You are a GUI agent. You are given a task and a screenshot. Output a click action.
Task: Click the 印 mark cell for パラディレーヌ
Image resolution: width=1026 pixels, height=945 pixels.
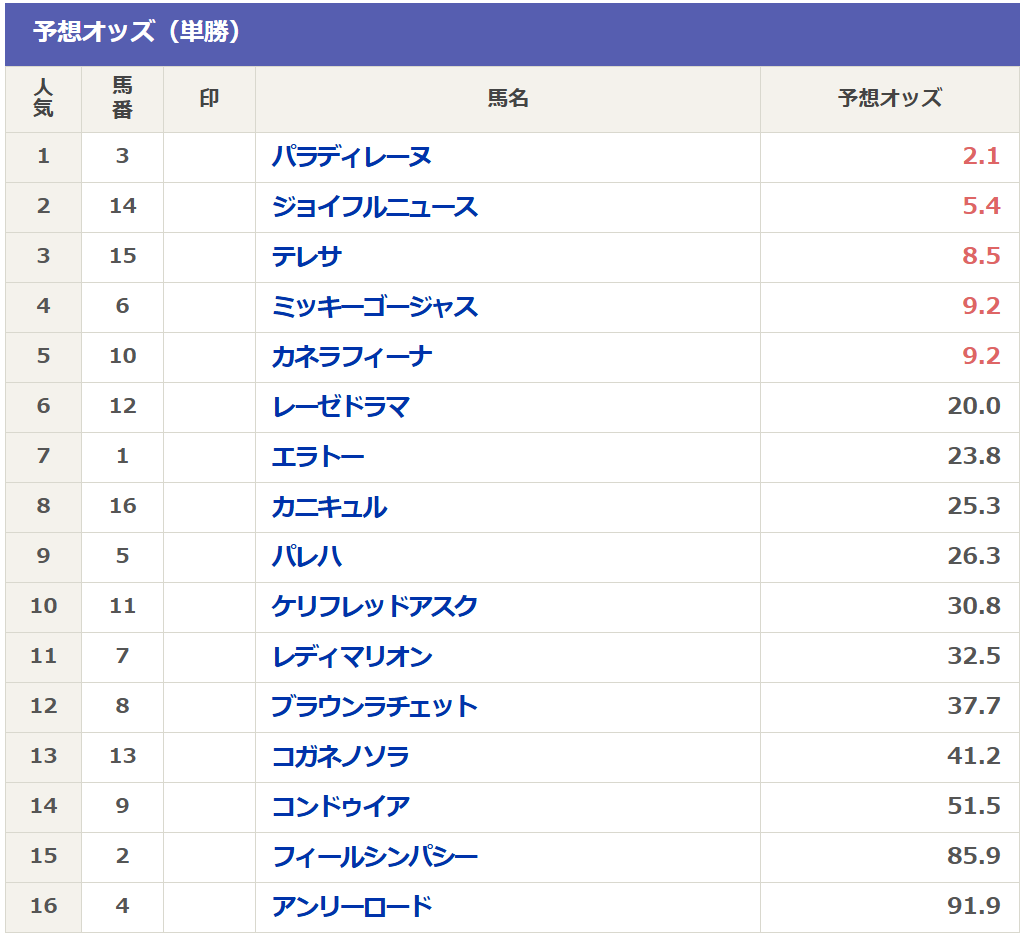pos(209,157)
